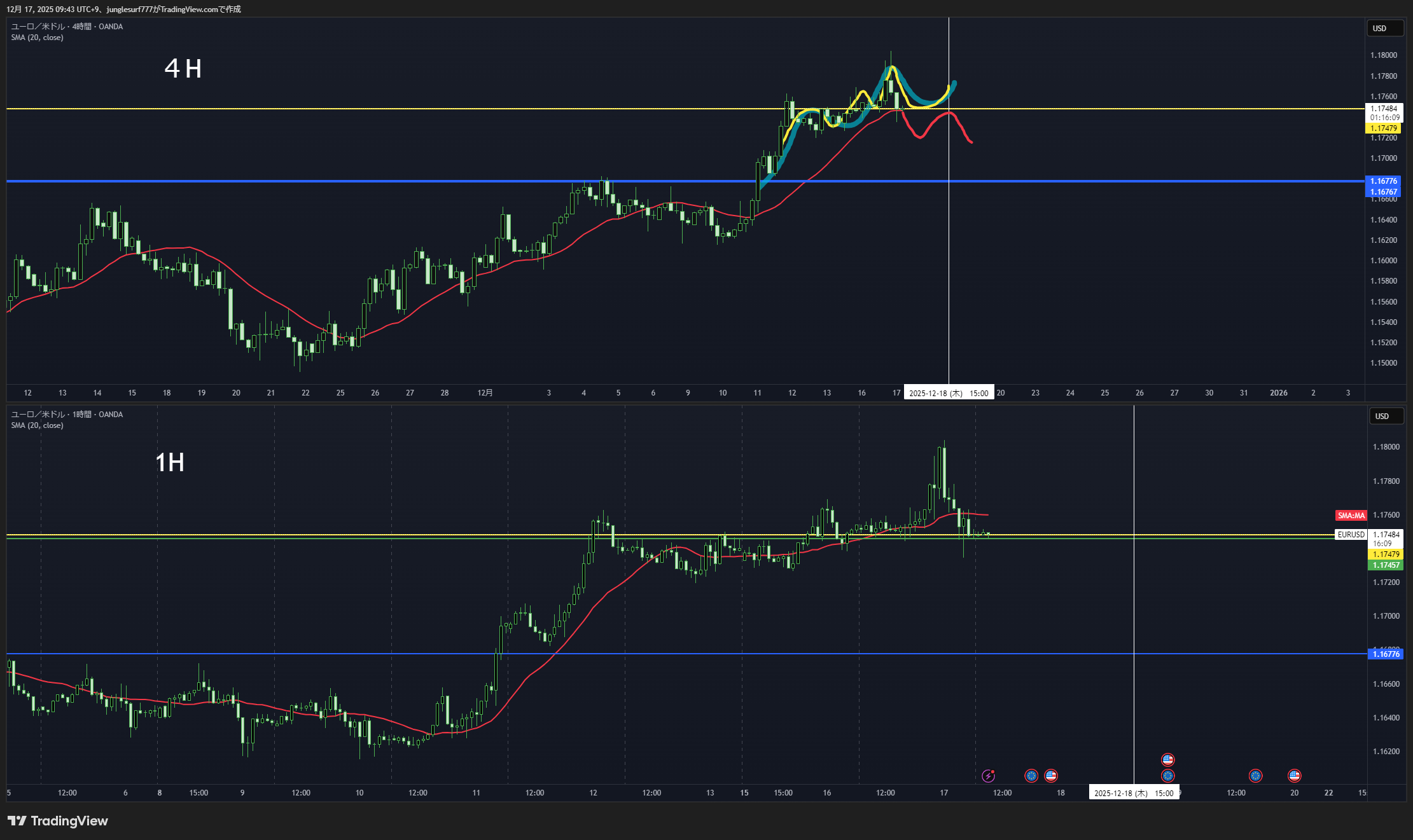
Task: Click the red SMA:MA label tag
Action: tap(1351, 515)
